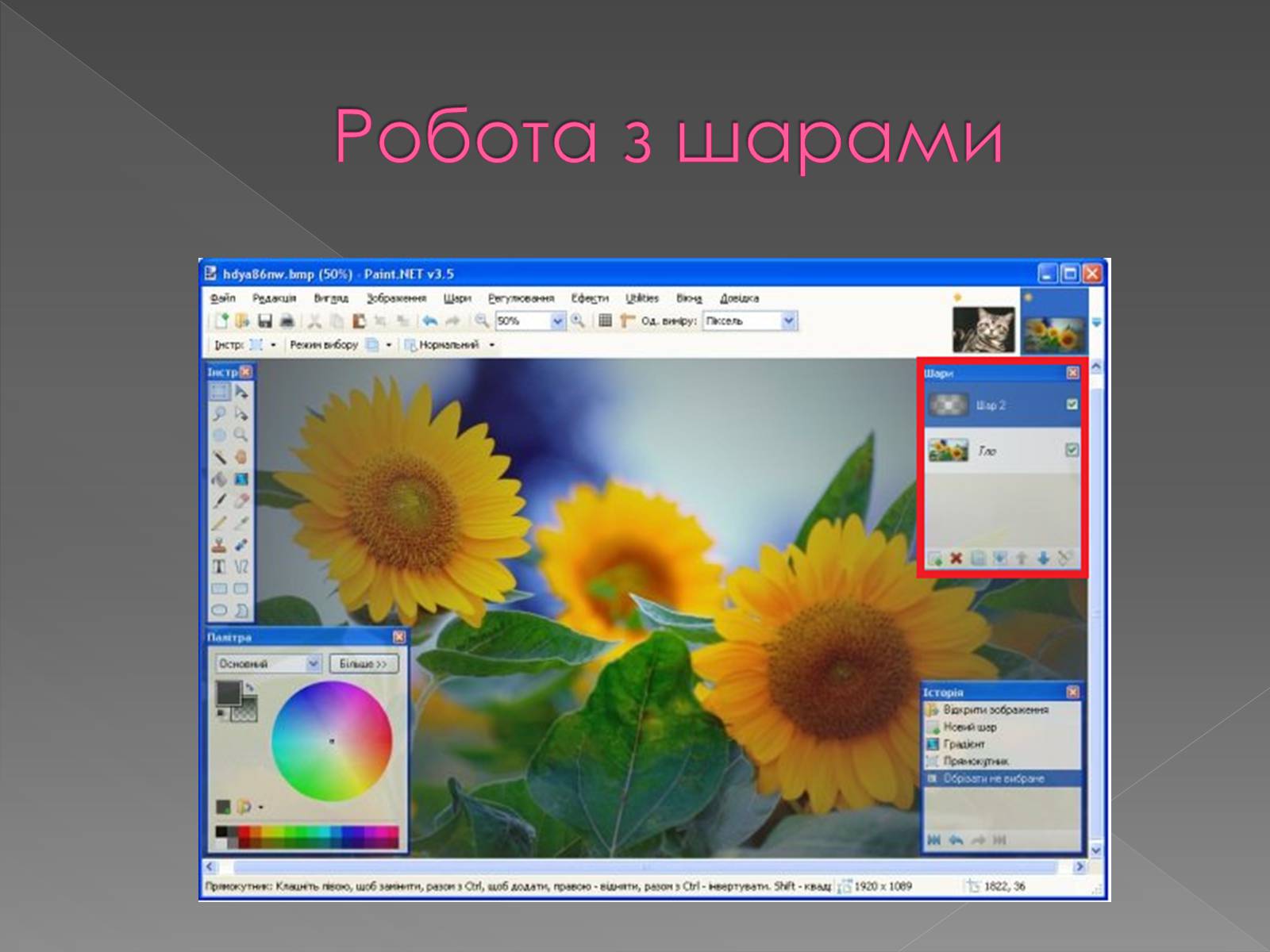Click the Save disk icon
The height and width of the screenshot is (952, 1270).
[265, 321]
